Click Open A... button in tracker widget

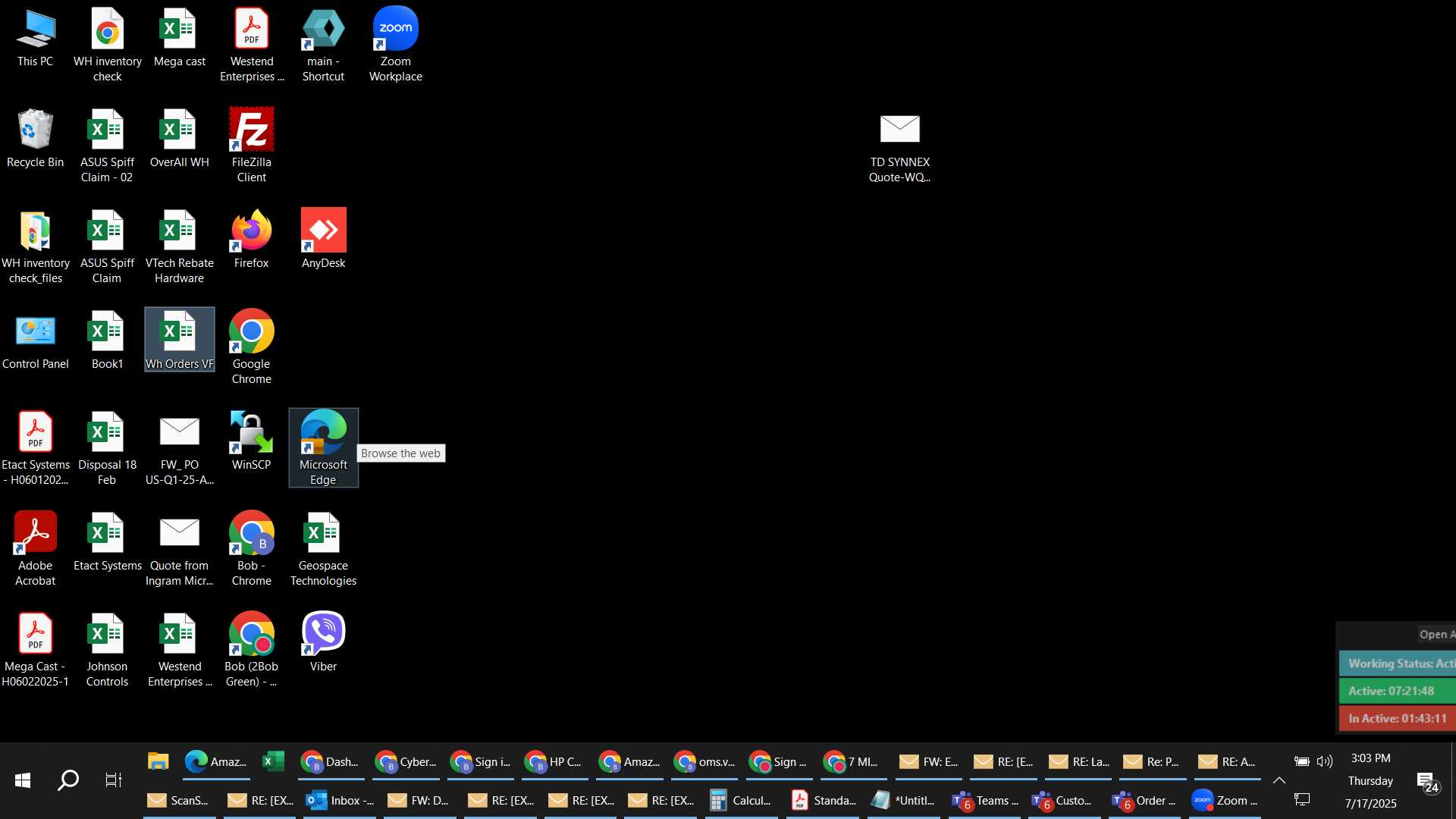pos(1436,634)
